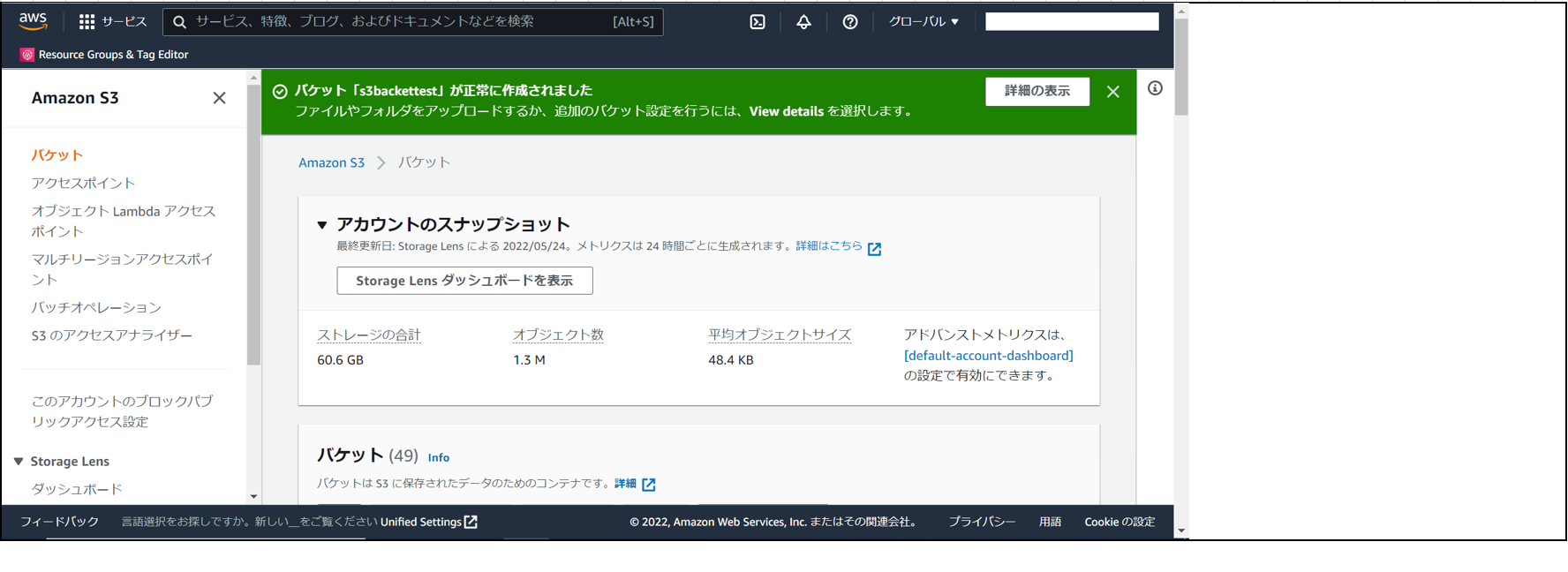Click 詳細の表示 button in banner

(x=1037, y=91)
